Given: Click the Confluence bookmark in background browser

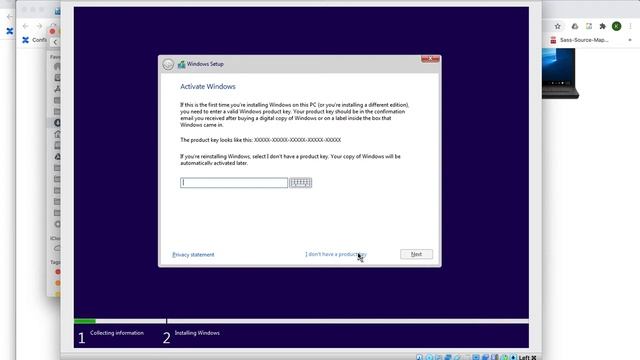Looking at the screenshot, I should 34,40.
